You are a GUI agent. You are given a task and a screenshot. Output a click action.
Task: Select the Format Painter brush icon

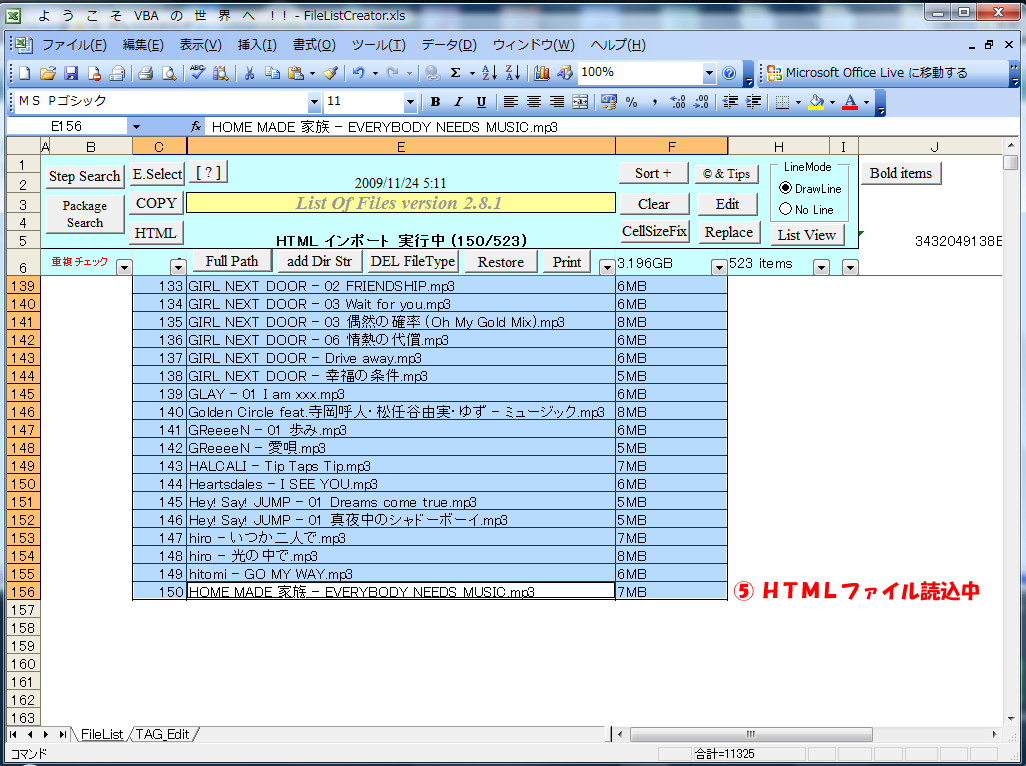(x=331, y=73)
